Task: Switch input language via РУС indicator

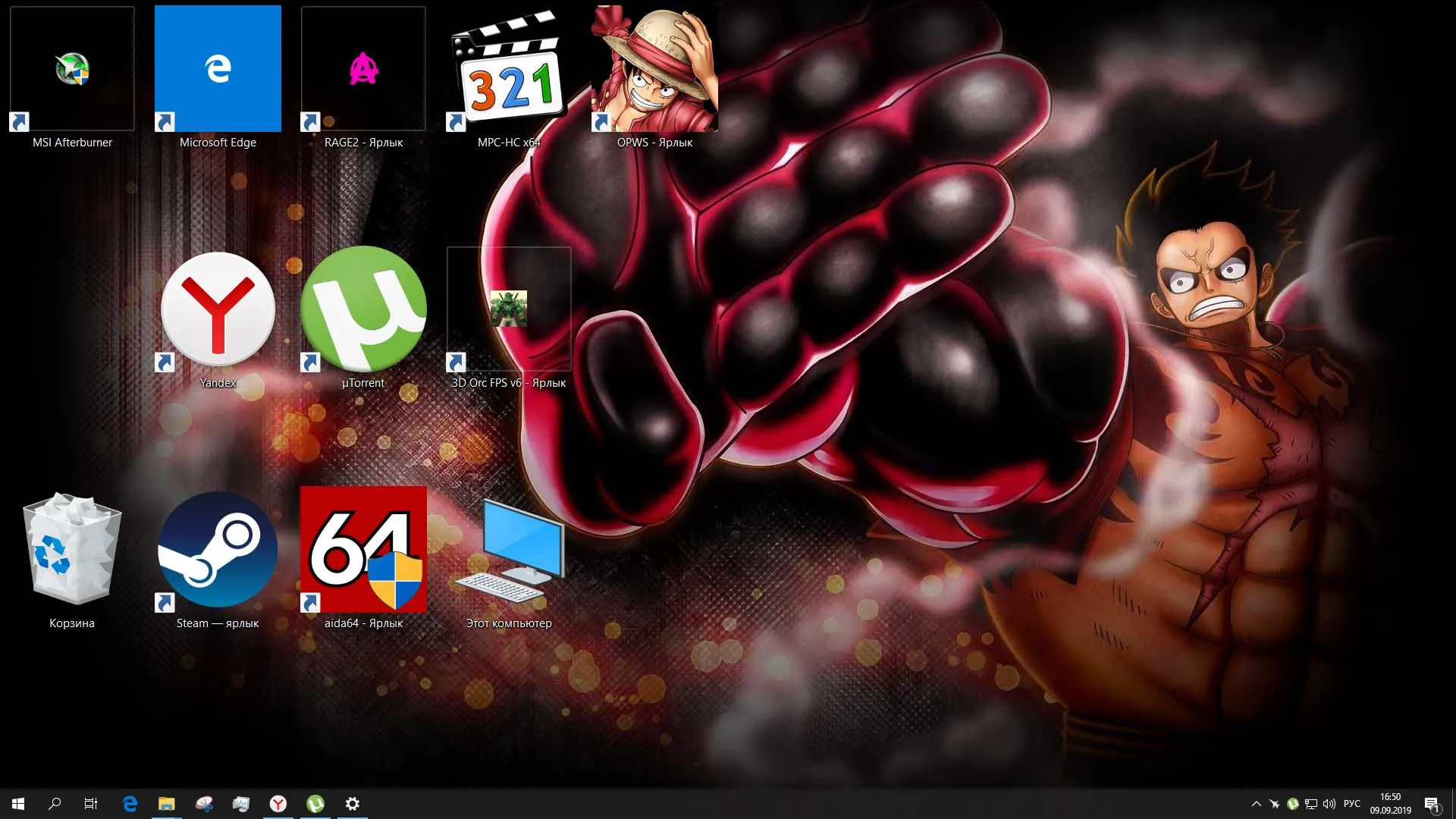Action: [x=1352, y=804]
